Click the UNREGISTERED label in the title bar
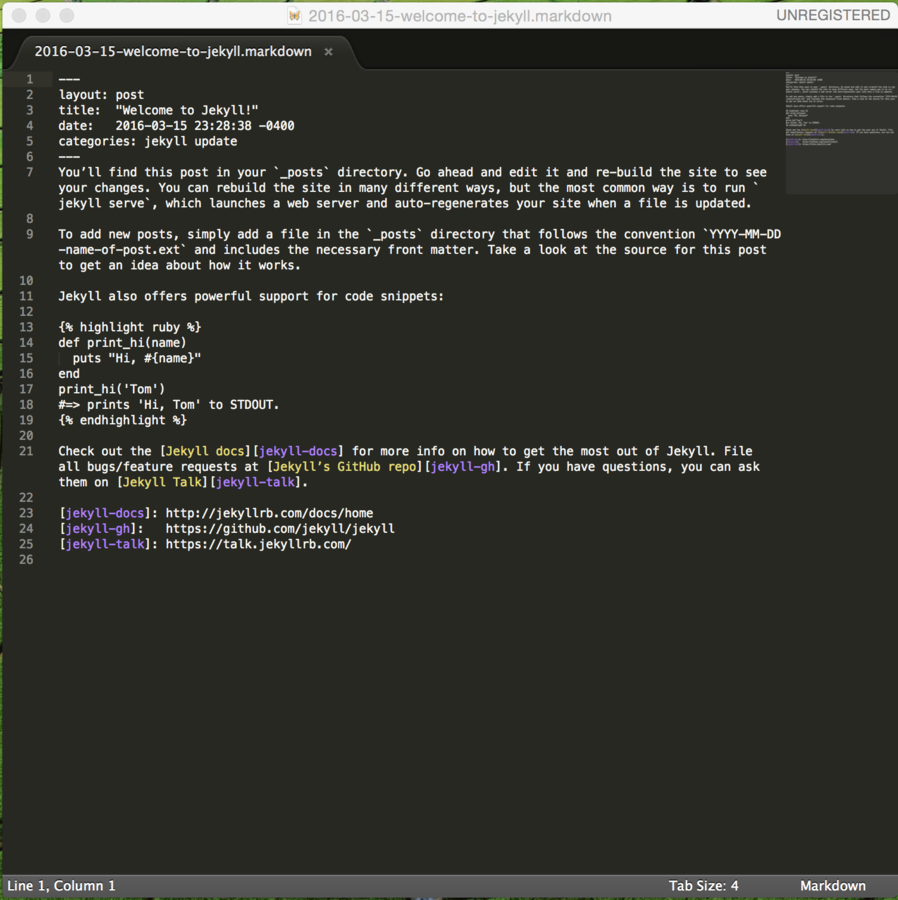The width and height of the screenshot is (898, 900). point(833,15)
